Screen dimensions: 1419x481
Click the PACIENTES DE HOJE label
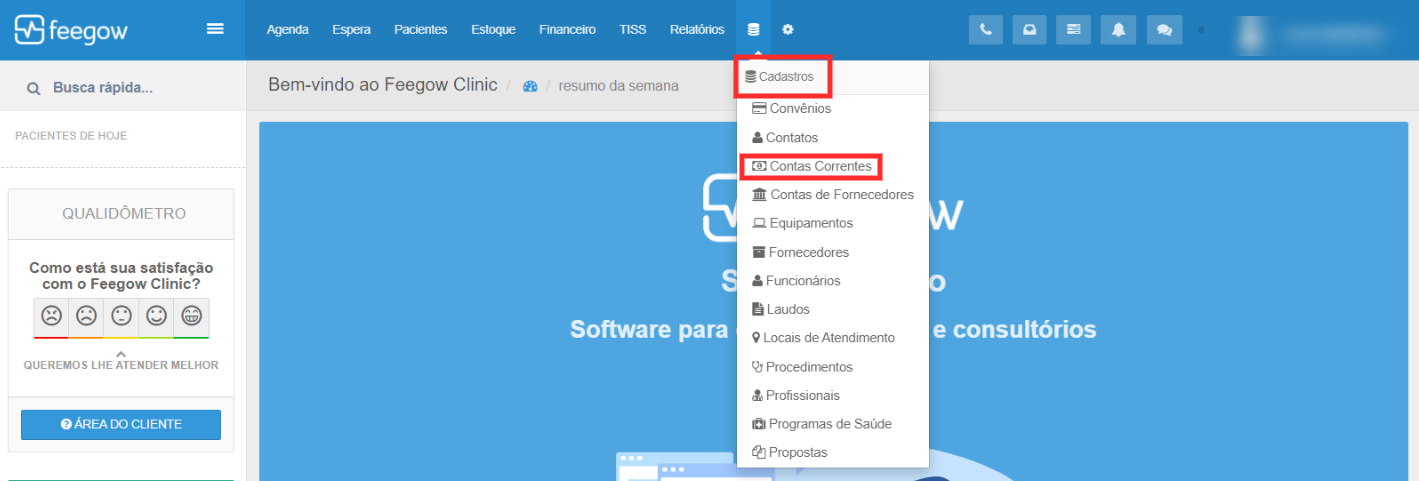71,136
